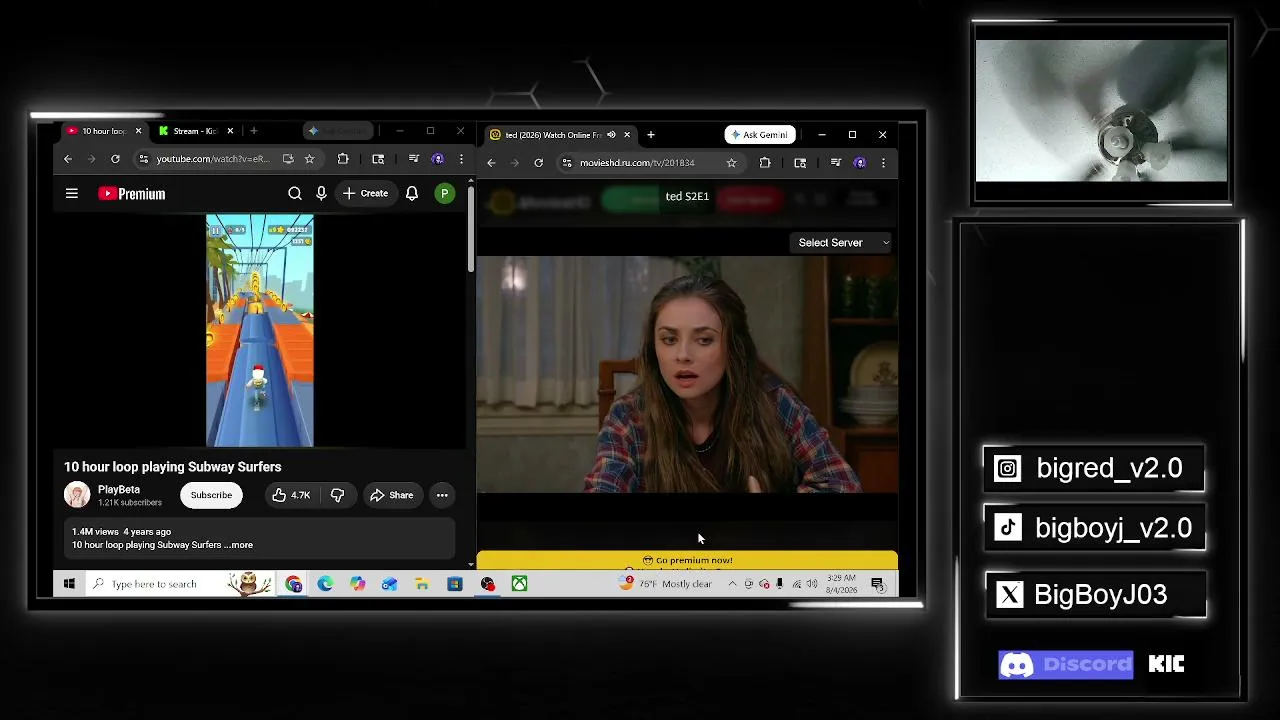Screen dimensions: 1280x720
Task: Share the Subway Surfers video
Action: (x=391, y=495)
